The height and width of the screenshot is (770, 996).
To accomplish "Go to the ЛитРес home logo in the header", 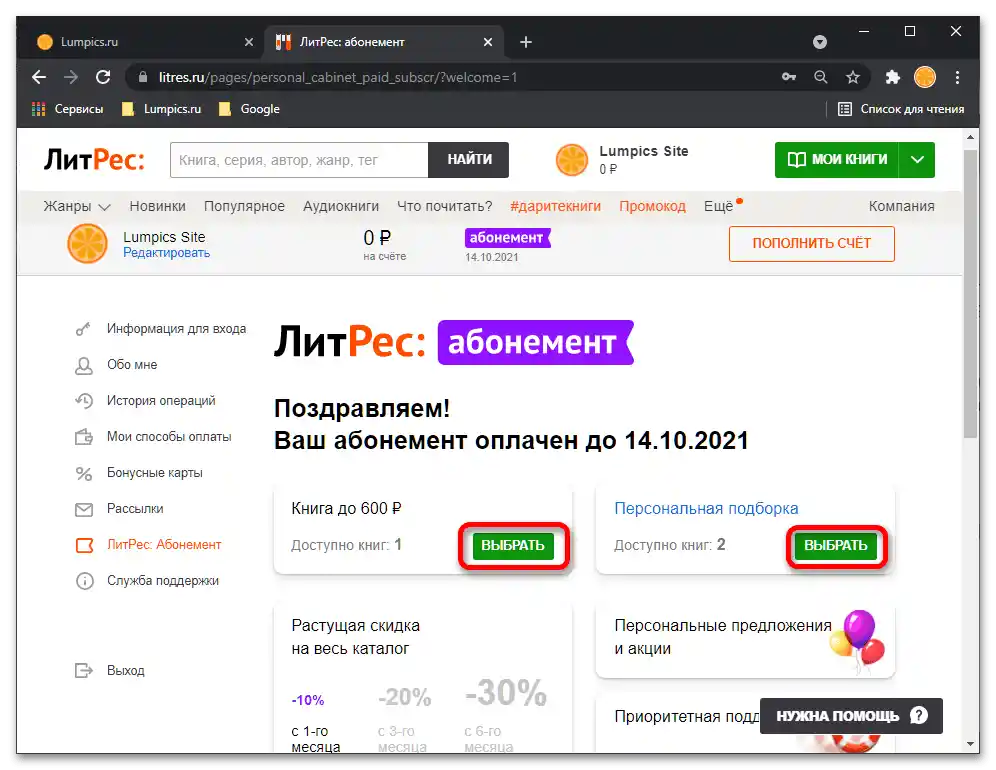I will tap(94, 159).
